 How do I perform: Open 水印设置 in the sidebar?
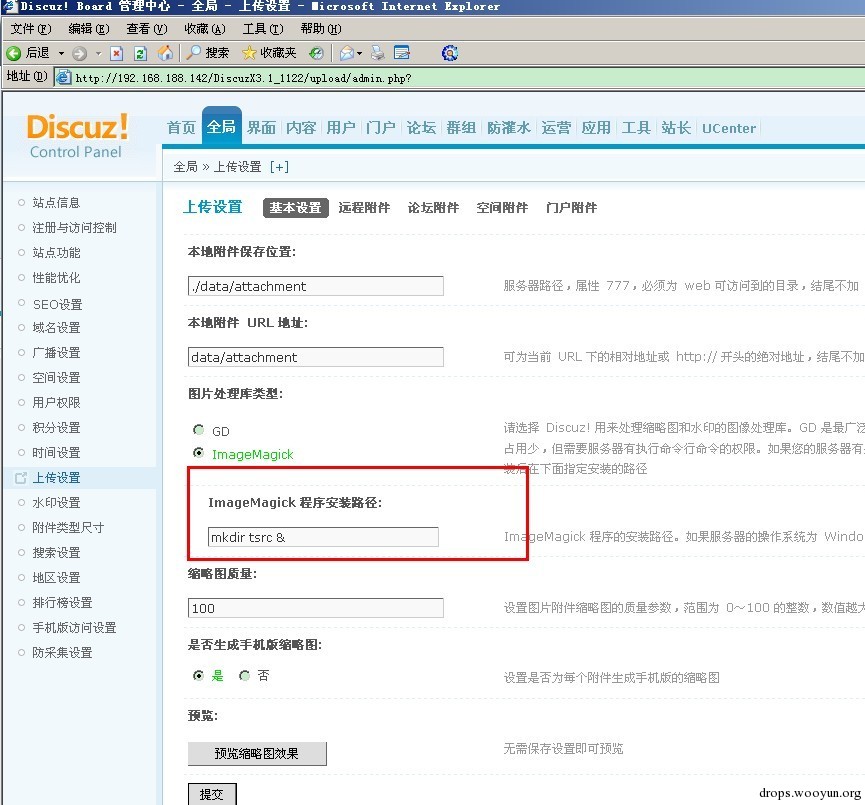pos(56,503)
